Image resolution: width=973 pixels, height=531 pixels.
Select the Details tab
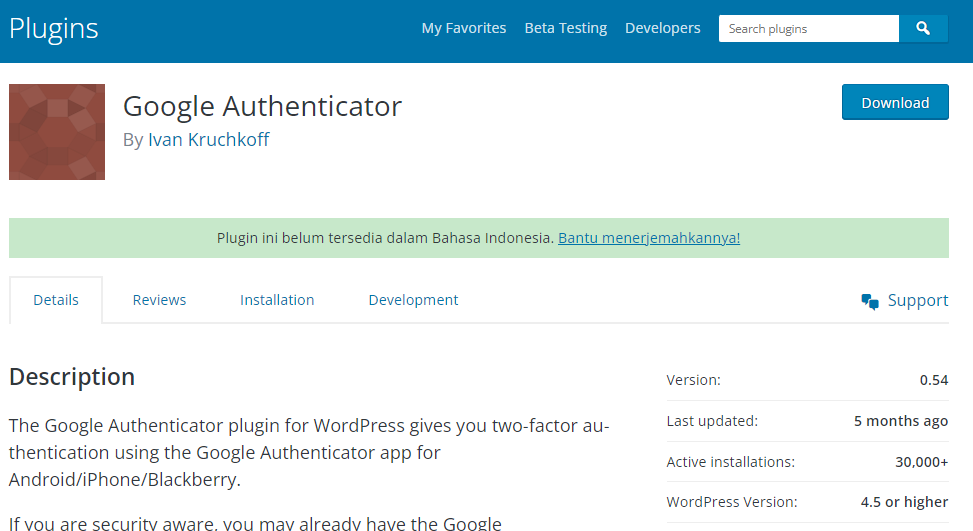click(x=56, y=300)
